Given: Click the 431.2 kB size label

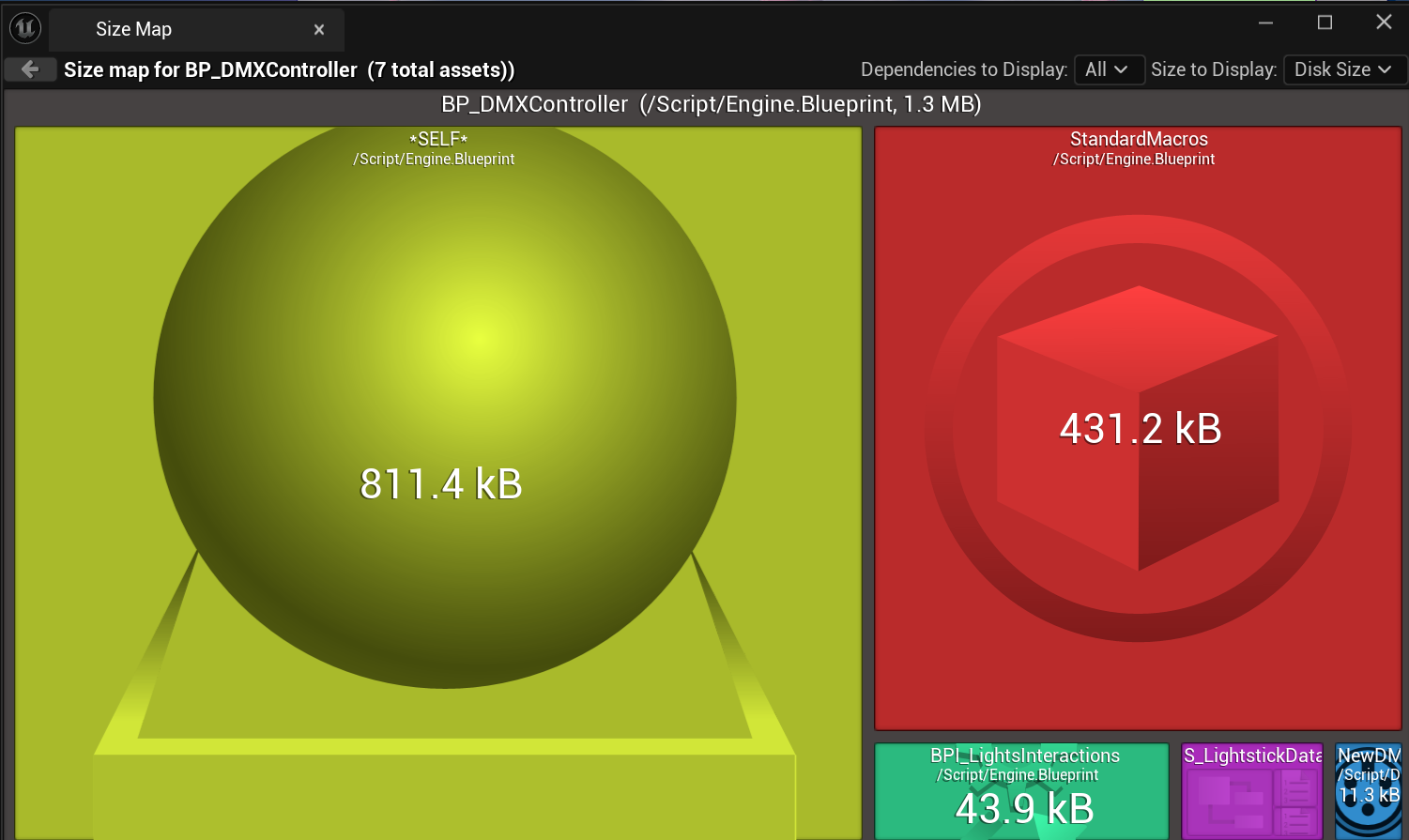Looking at the screenshot, I should 1140,429.
